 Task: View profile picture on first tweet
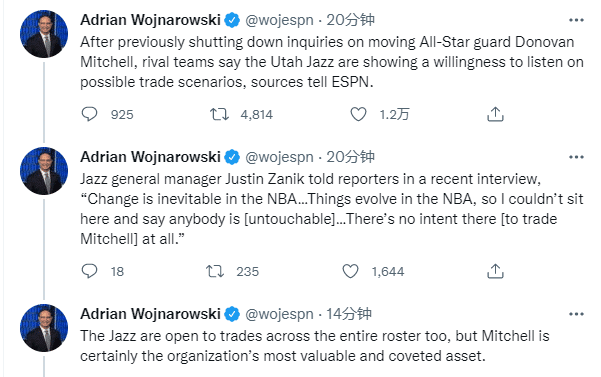click(44, 34)
